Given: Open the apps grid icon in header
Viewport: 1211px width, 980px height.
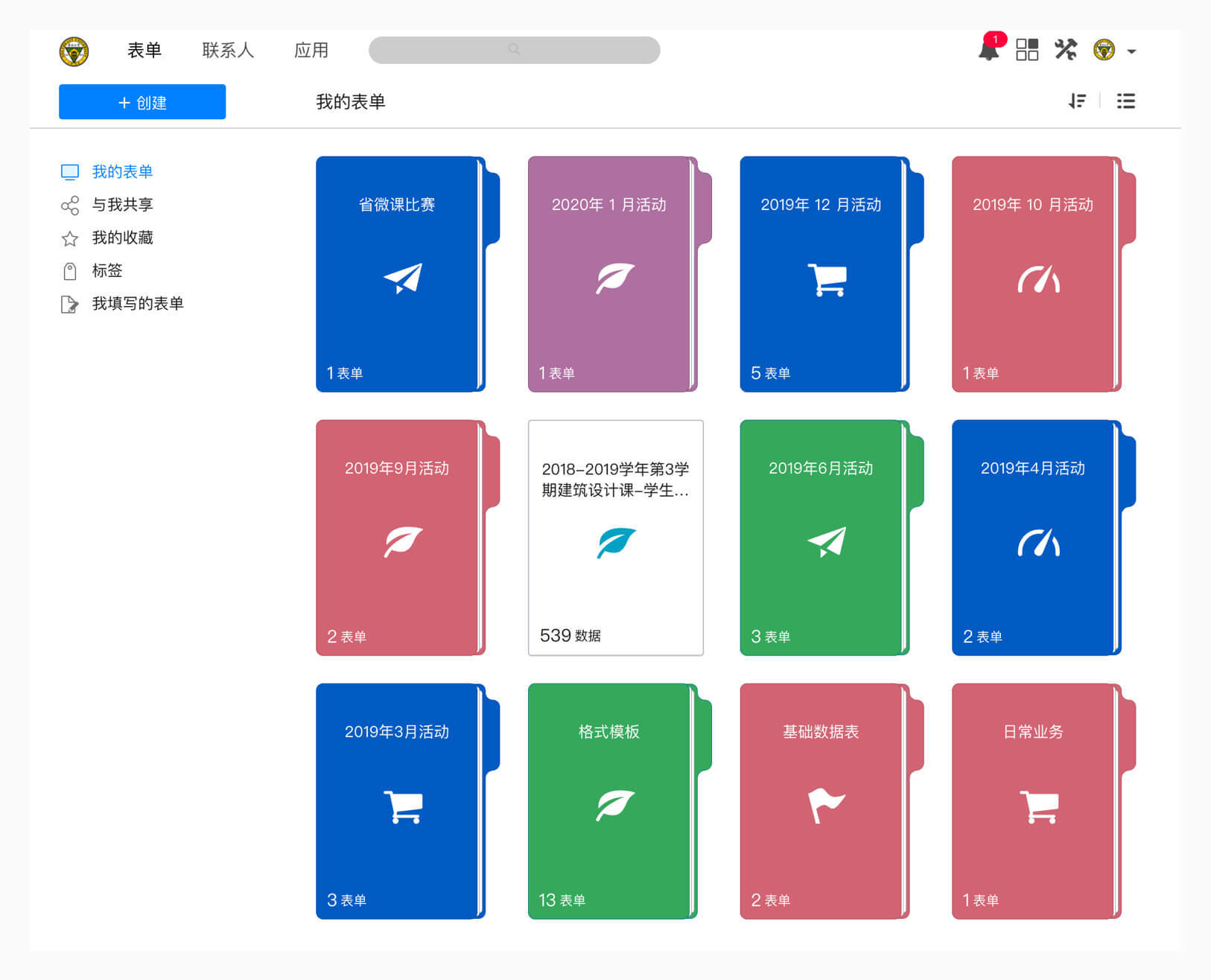Looking at the screenshot, I should click(x=1027, y=50).
